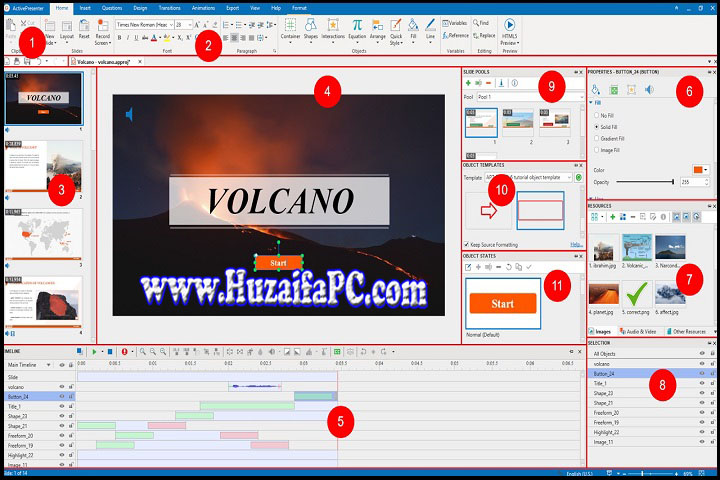Toggle visibility of Button_24 in Selection pane

(x=702, y=373)
